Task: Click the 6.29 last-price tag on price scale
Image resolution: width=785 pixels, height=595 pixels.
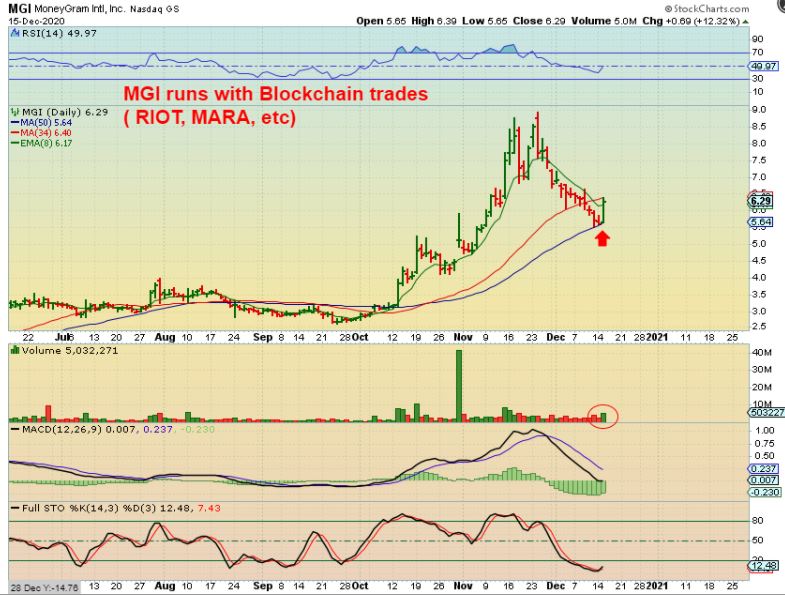Action: 761,201
